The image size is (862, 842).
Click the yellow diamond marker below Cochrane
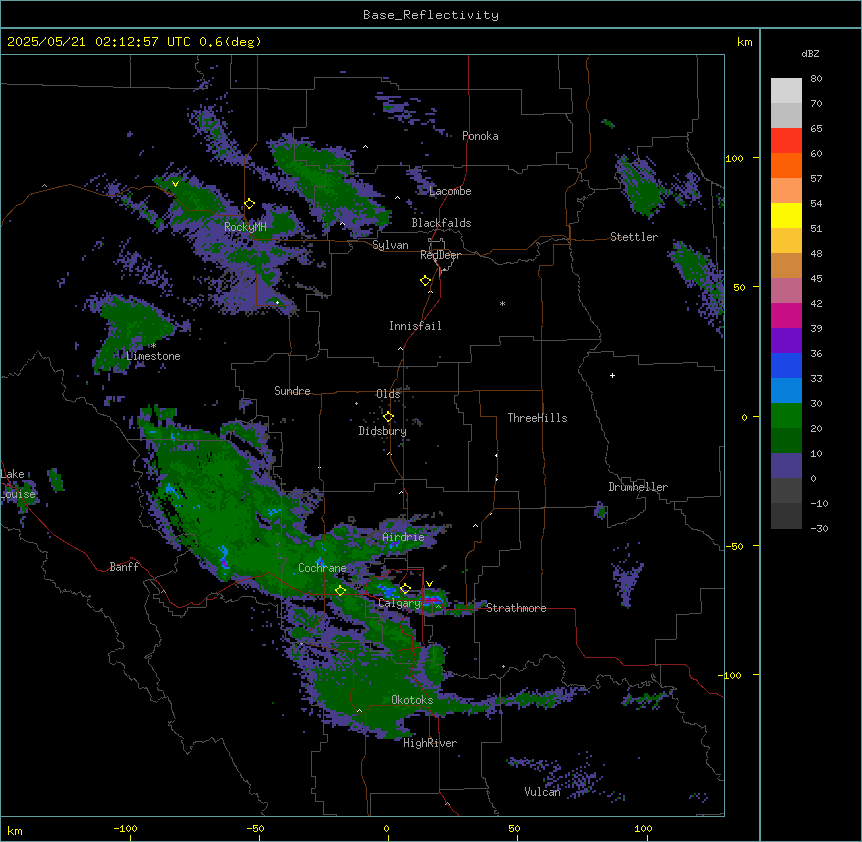[x=340, y=591]
